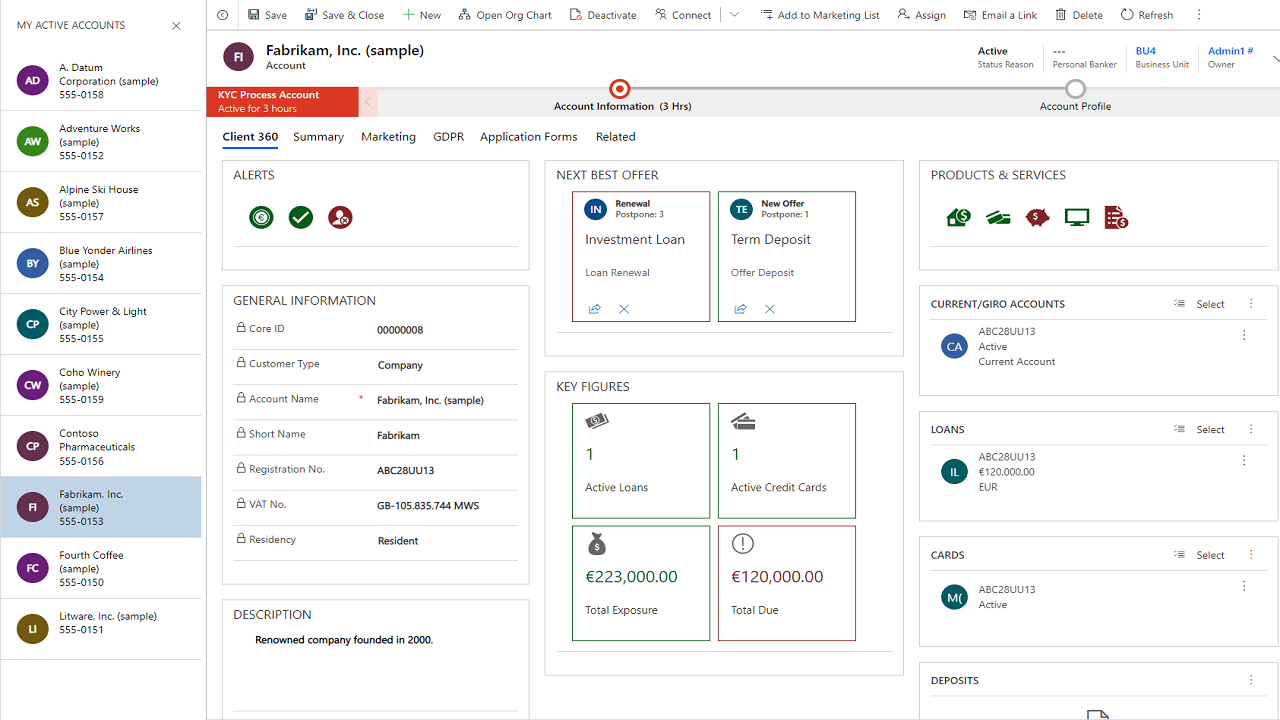Screen dimensions: 1280x720
Task: Click the house loan icon in Products & Services
Action: coord(958,218)
